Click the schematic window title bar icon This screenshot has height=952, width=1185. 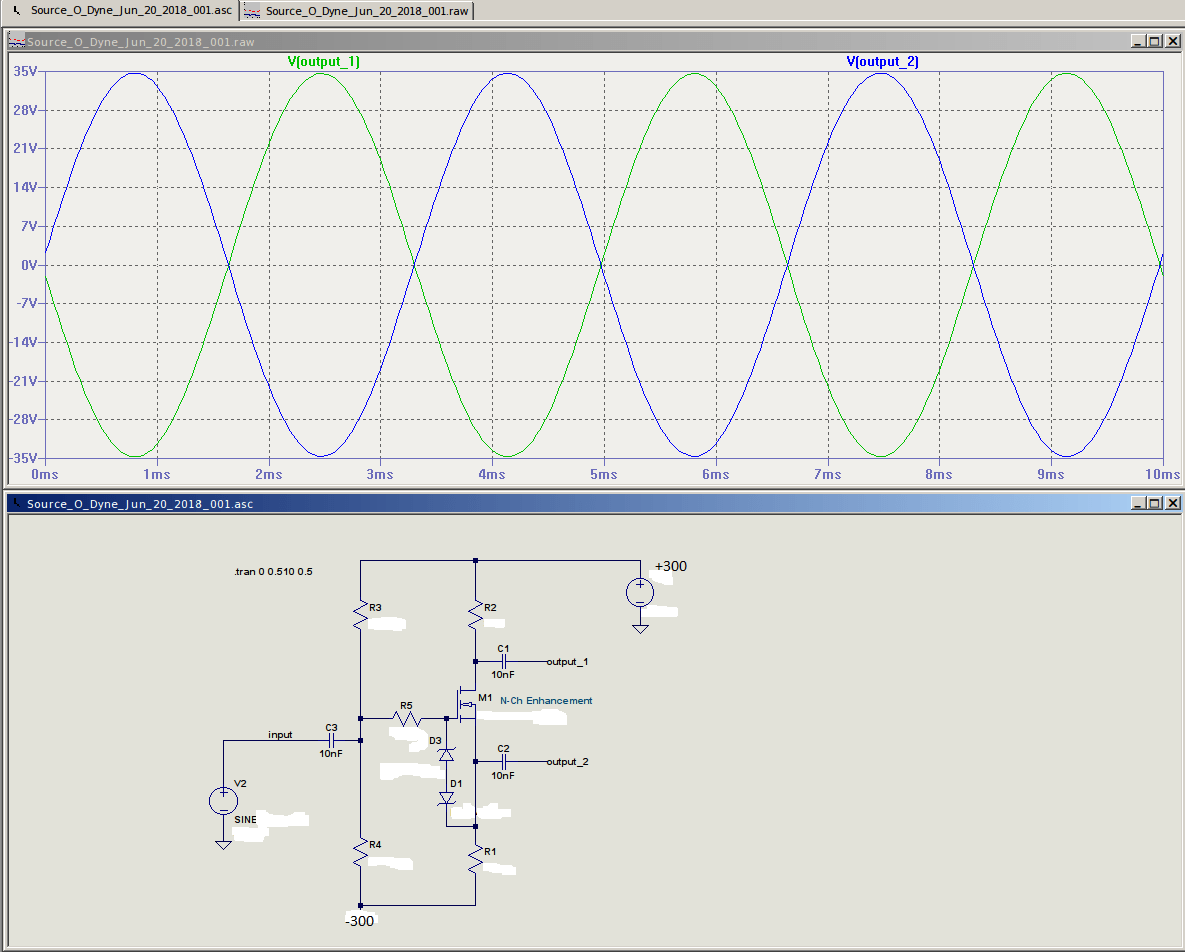point(17,503)
